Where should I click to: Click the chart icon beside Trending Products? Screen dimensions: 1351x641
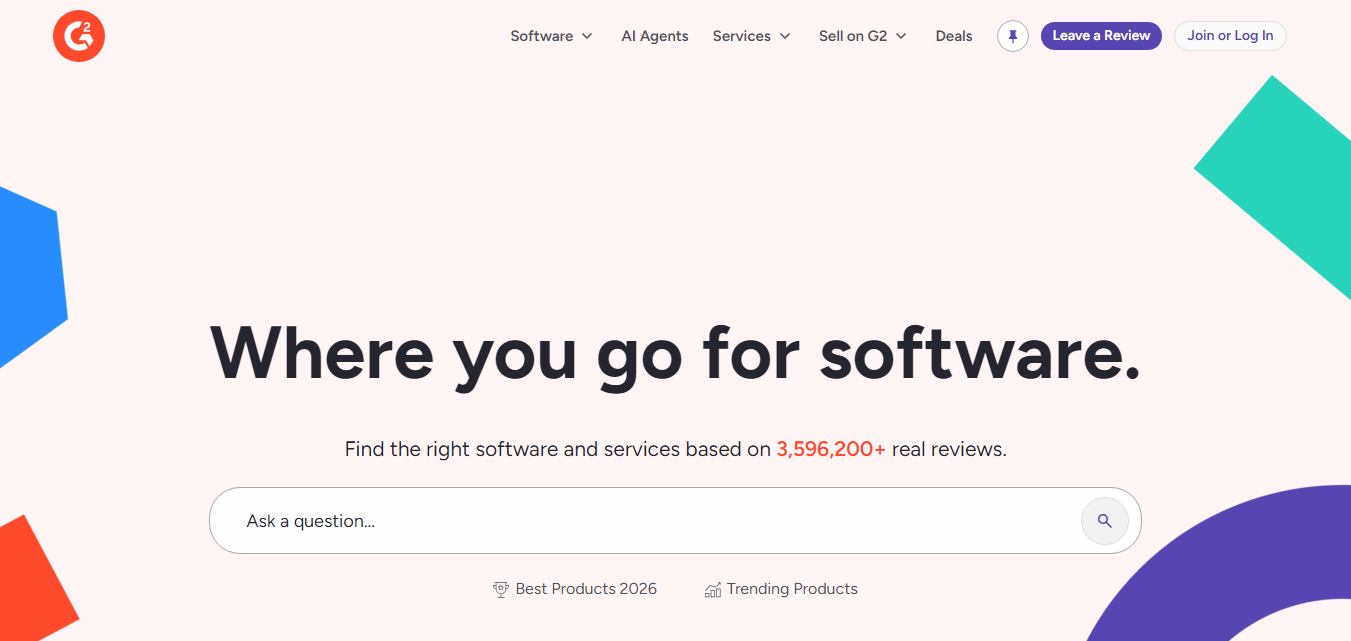(713, 590)
